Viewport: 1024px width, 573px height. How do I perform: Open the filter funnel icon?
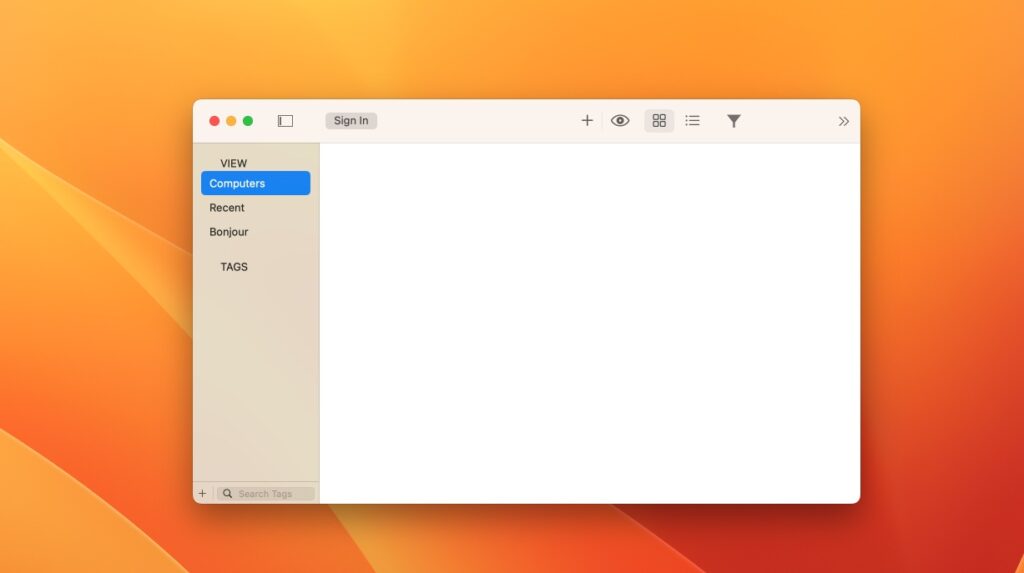coord(734,121)
